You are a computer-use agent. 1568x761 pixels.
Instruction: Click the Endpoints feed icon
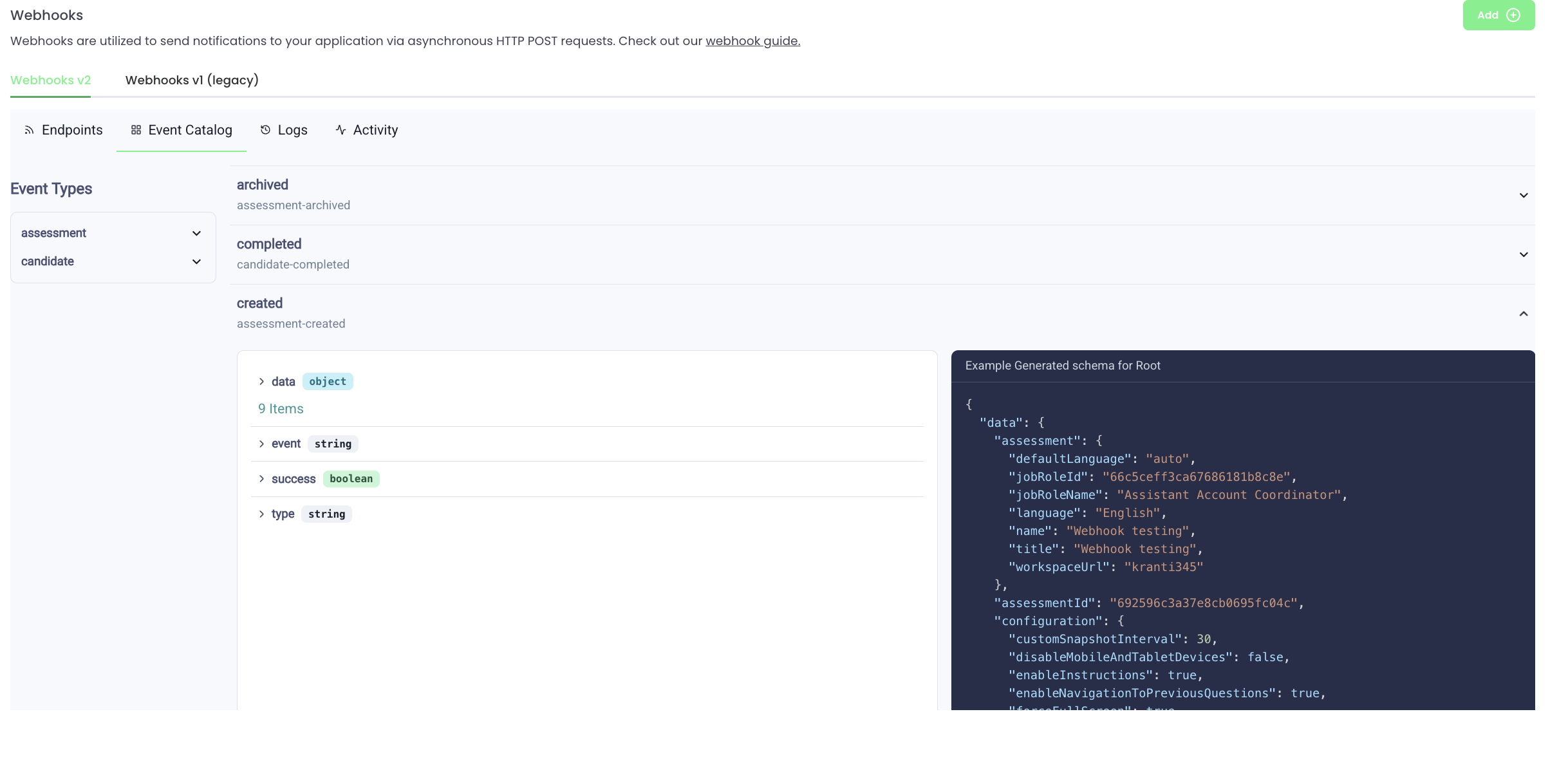click(29, 131)
